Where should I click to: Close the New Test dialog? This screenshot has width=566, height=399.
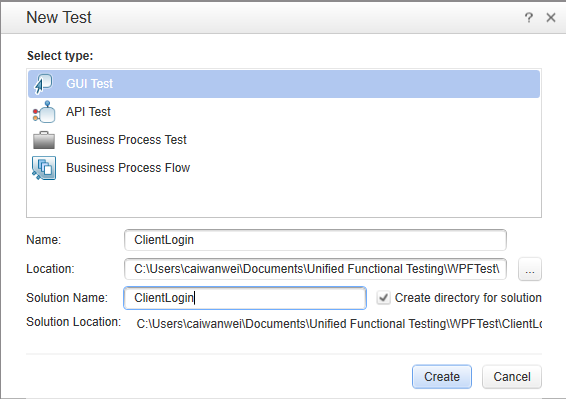pos(551,17)
